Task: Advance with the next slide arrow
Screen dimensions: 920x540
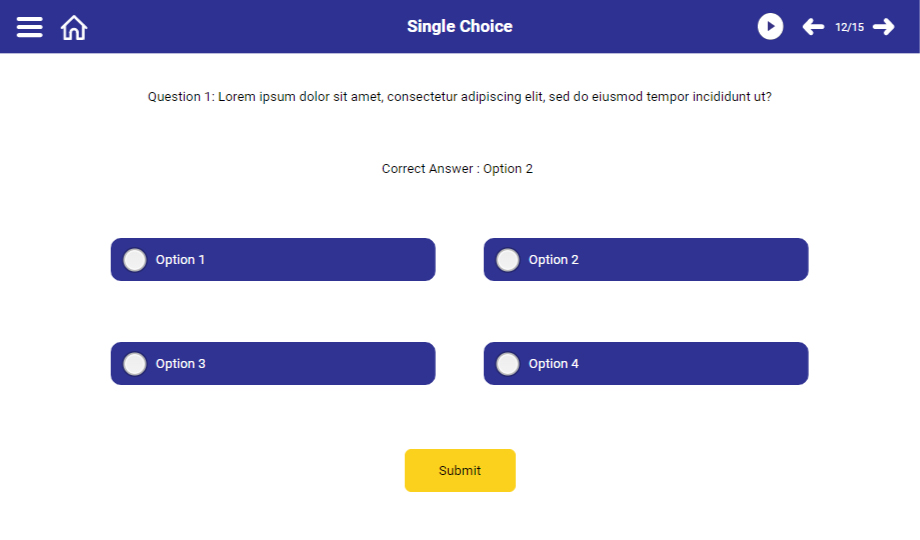Action: point(883,27)
